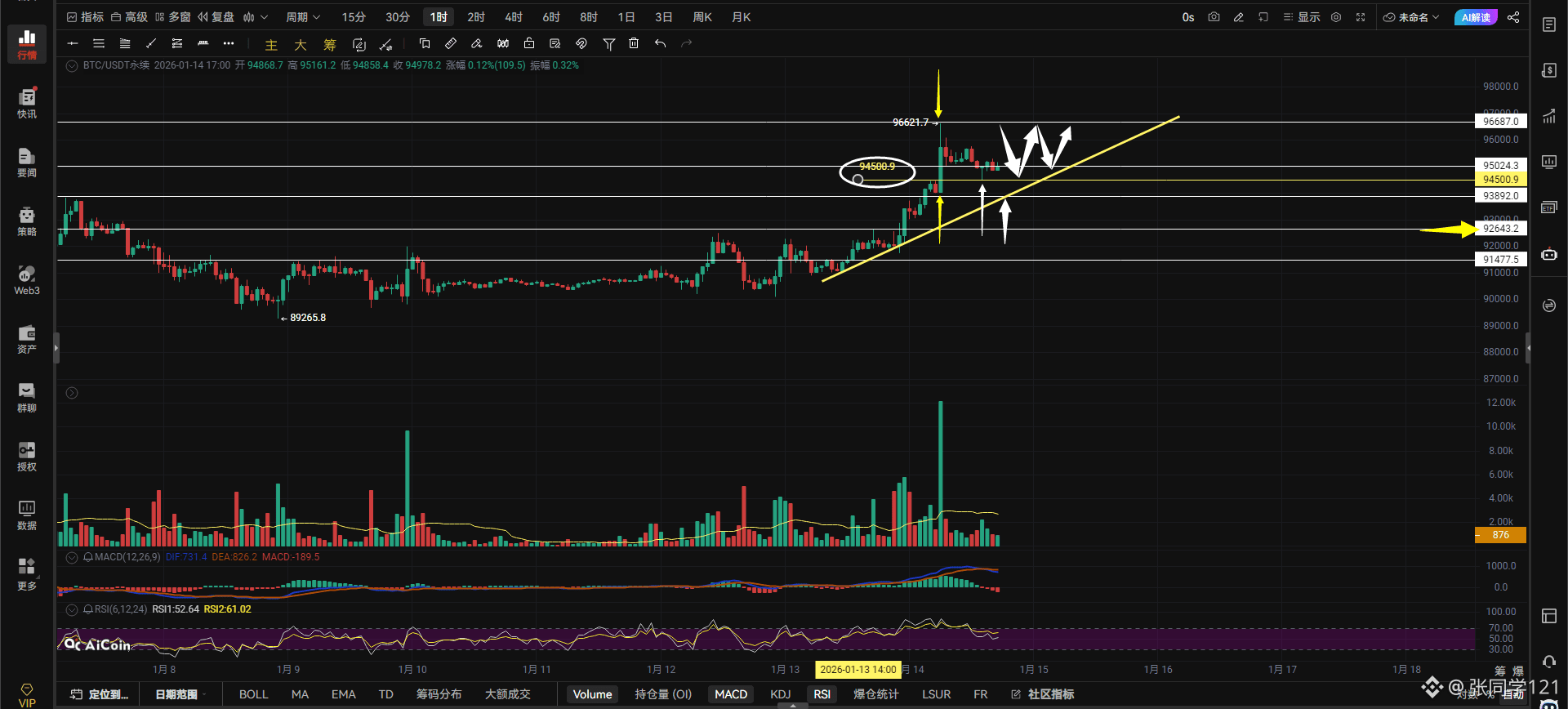This screenshot has width=1568, height=709.
Task: Switch to the 月K timeframe
Action: [742, 17]
